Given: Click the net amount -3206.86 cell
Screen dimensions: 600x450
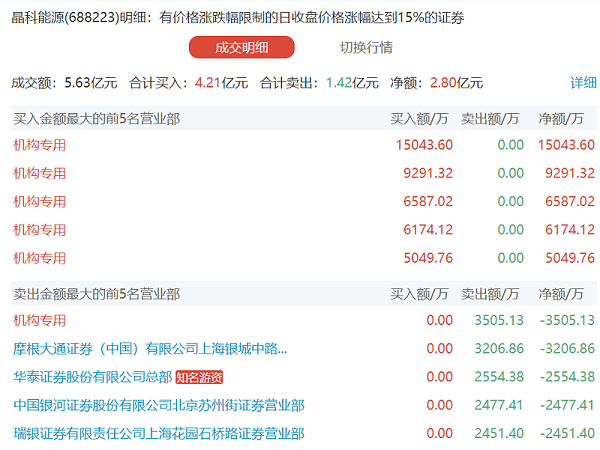Looking at the screenshot, I should click(567, 349).
